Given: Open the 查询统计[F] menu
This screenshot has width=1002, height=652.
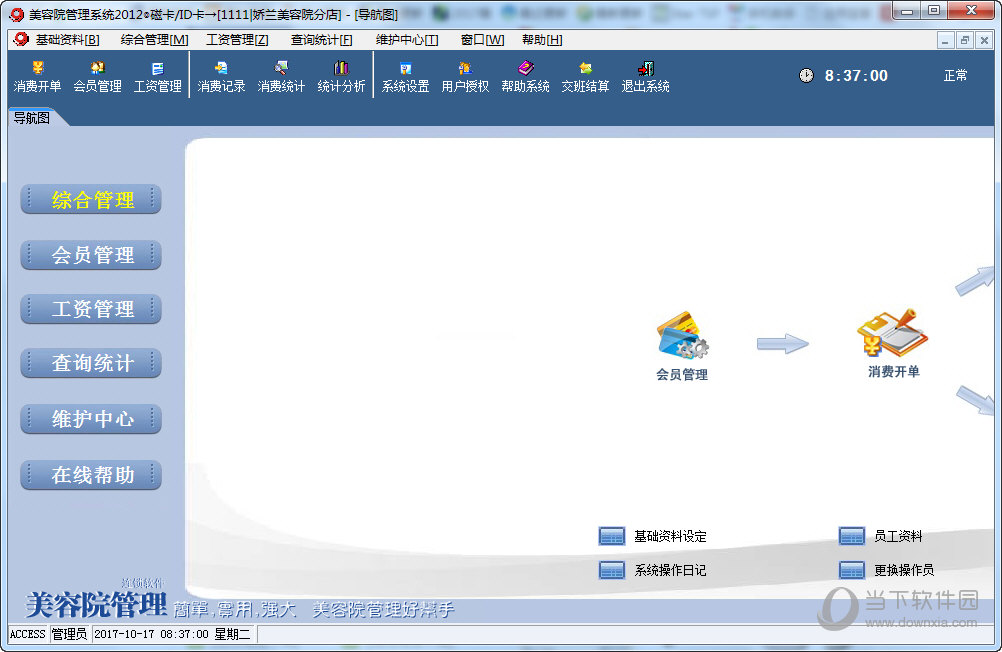Looking at the screenshot, I should (321, 40).
